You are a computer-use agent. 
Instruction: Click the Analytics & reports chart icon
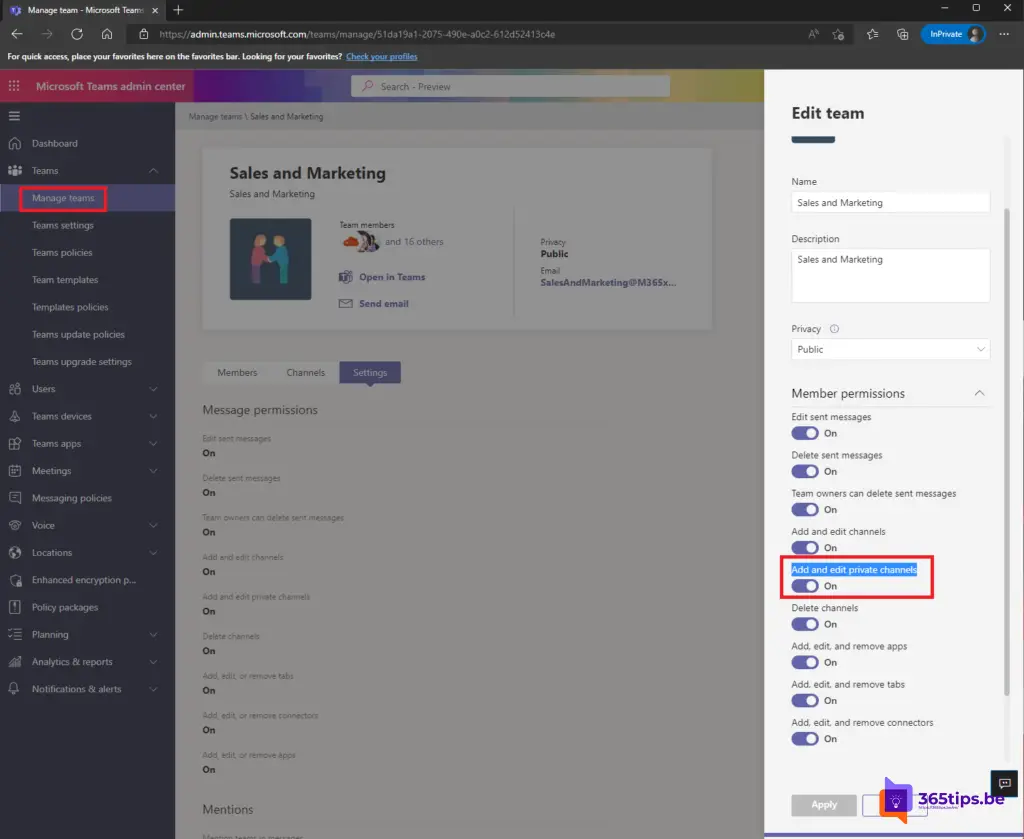click(15, 661)
